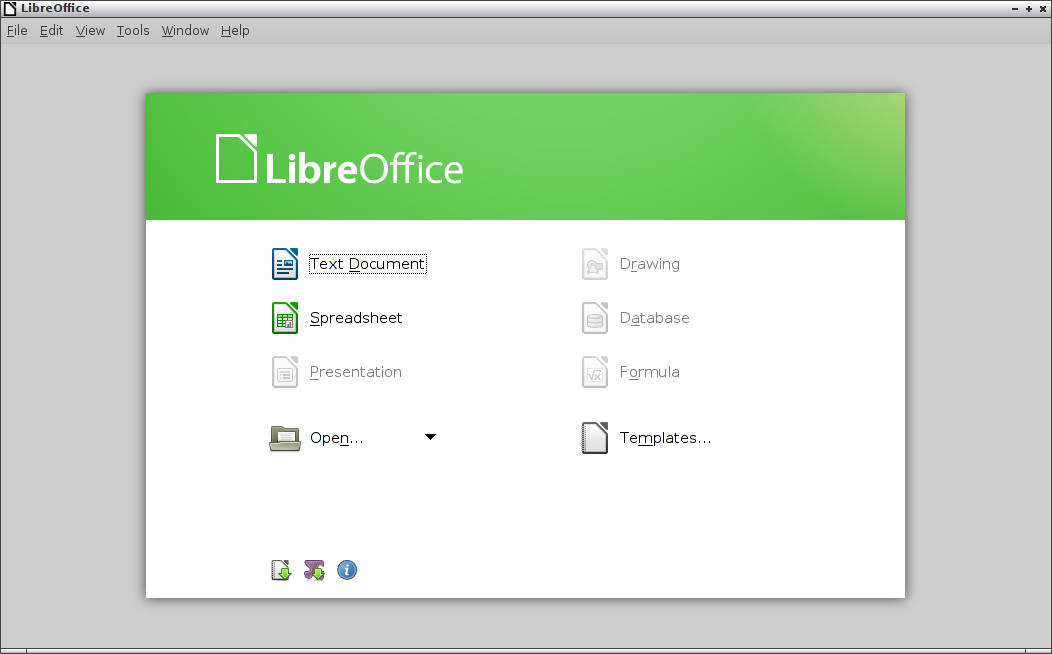The width and height of the screenshot is (1052, 654).
Task: Click the Open folder icon
Action: (284, 438)
